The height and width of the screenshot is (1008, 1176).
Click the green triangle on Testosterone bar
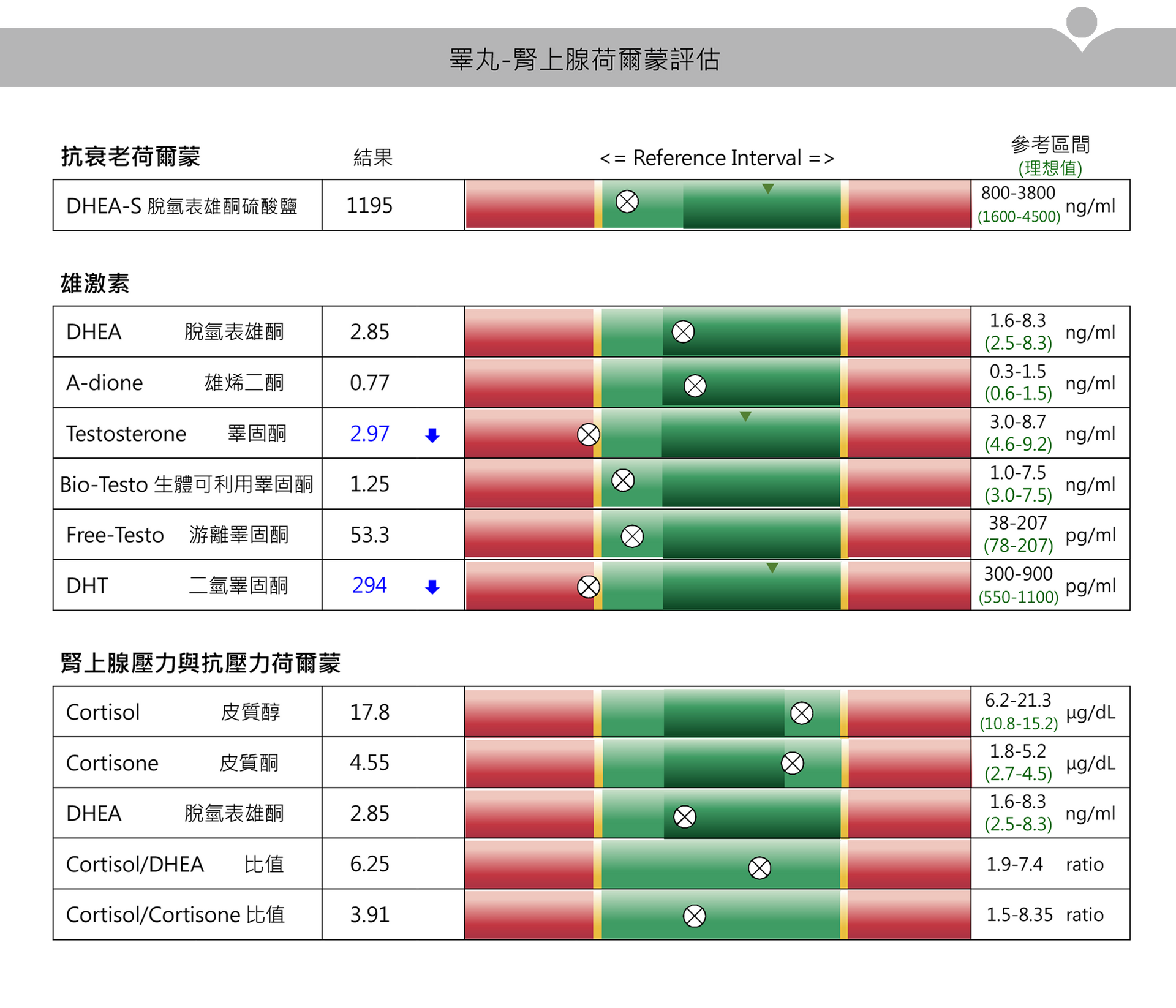745,416
